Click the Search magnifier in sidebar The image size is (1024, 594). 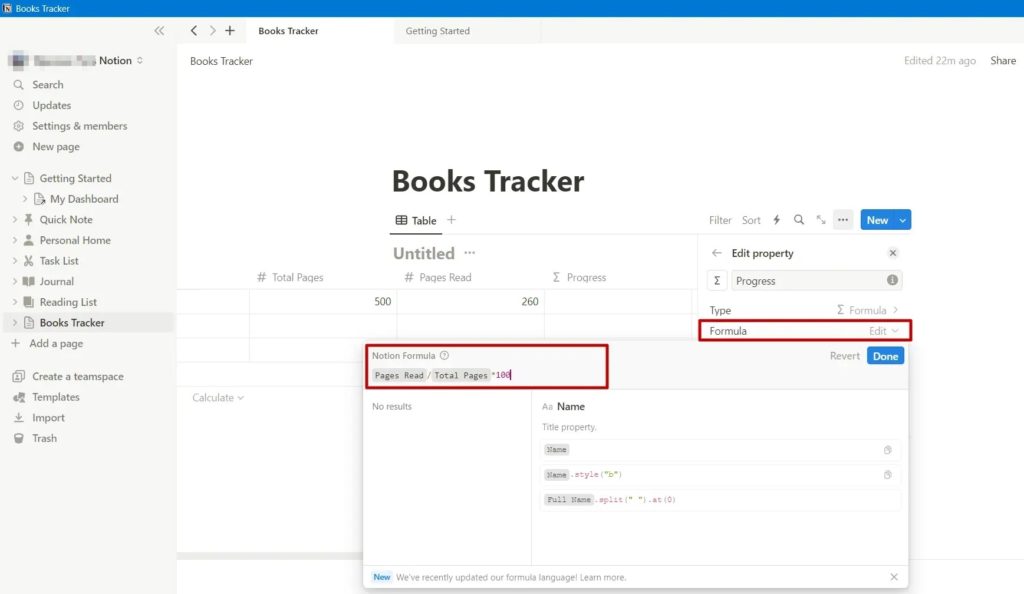point(18,85)
